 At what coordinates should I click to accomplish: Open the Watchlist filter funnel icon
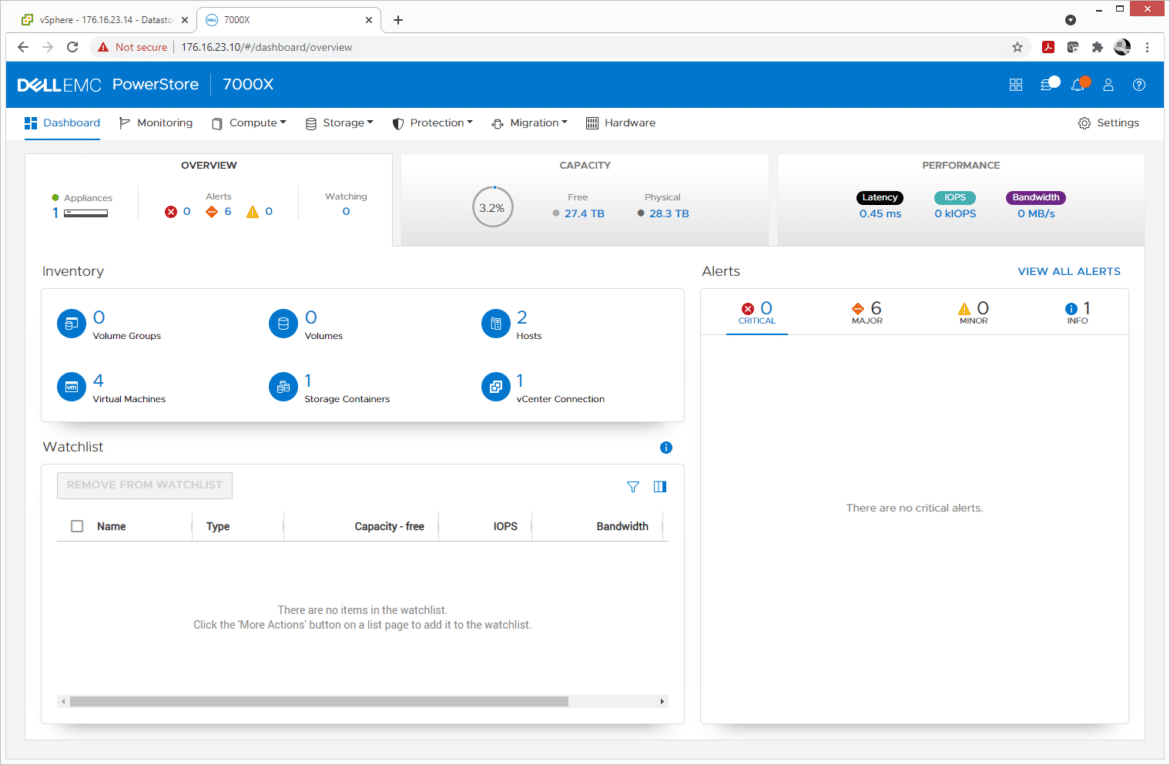pos(633,487)
